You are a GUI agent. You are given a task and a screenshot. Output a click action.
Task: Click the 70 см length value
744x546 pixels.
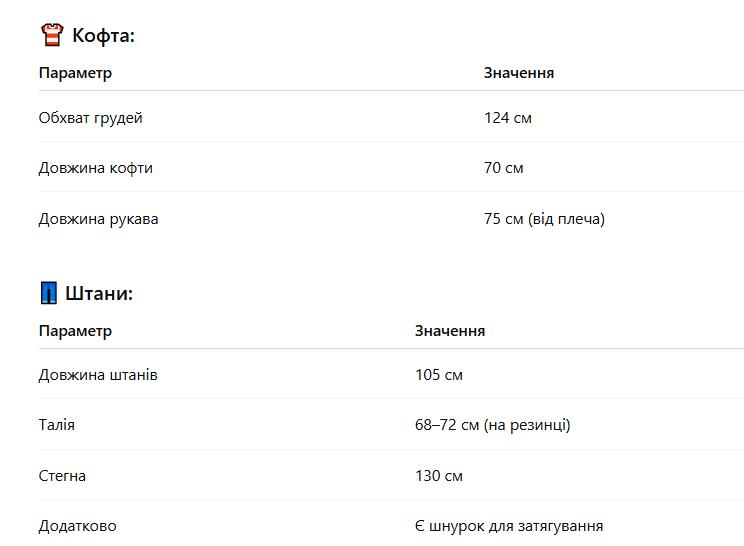tap(503, 168)
